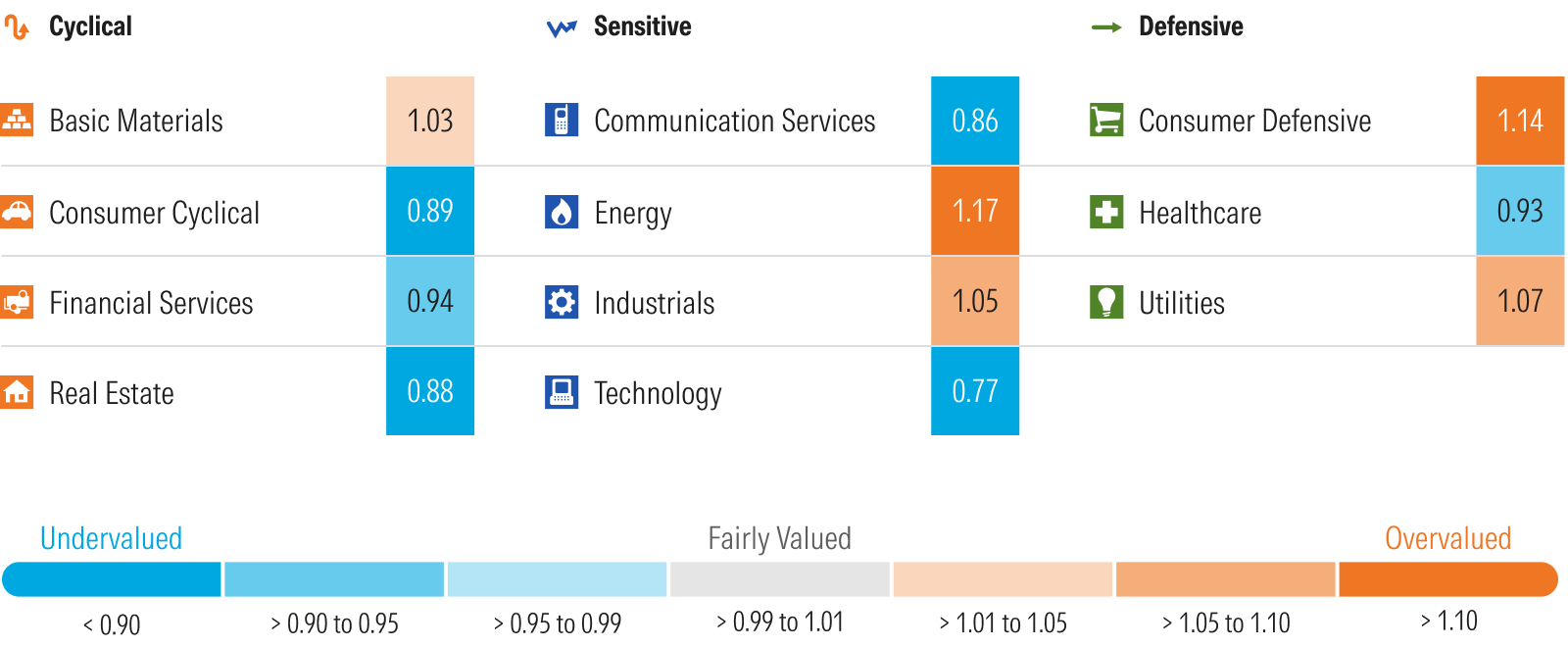Click the Healthcare cross icon
Viewport: 1568px width, 647px height.
pyautogui.click(x=1106, y=212)
